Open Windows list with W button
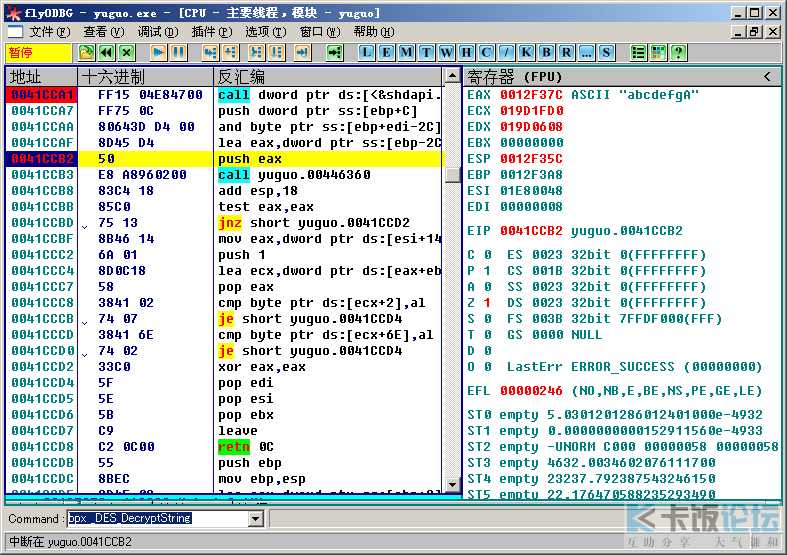787x555 pixels. pyautogui.click(x=446, y=52)
